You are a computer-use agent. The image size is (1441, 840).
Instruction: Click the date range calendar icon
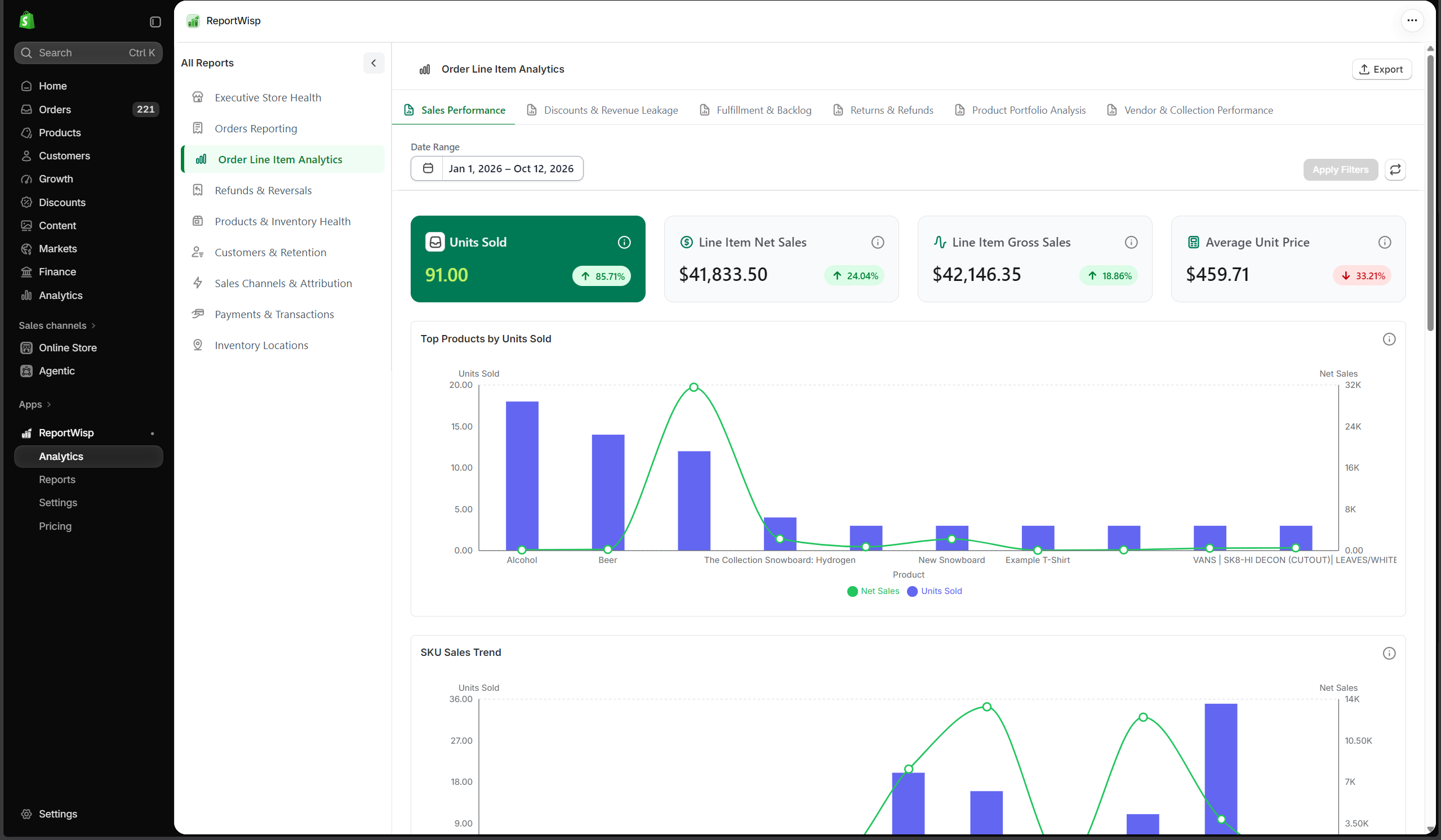428,168
